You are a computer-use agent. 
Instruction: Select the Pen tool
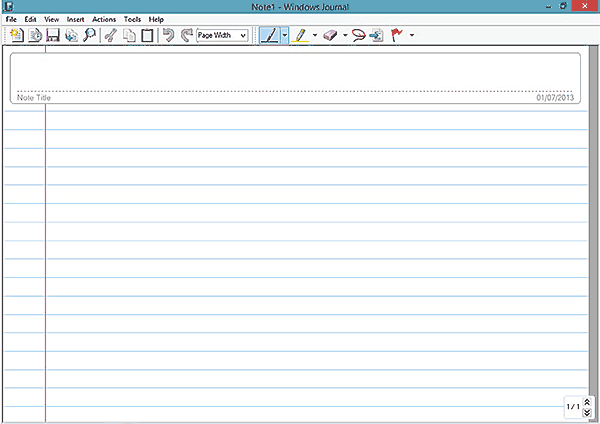pos(268,35)
